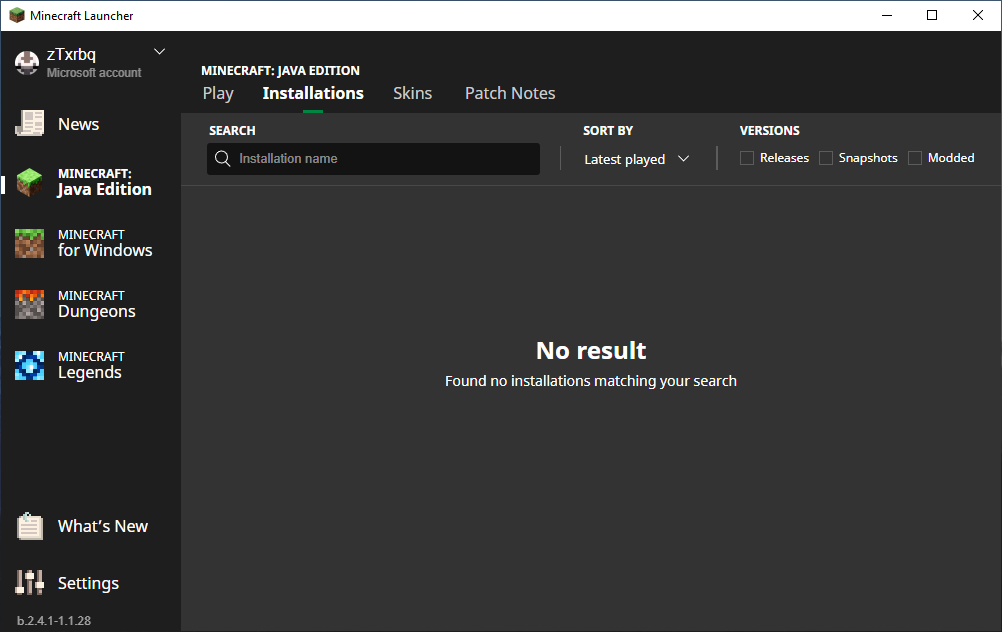Maximize the Minecraft Launcher window

(932, 15)
